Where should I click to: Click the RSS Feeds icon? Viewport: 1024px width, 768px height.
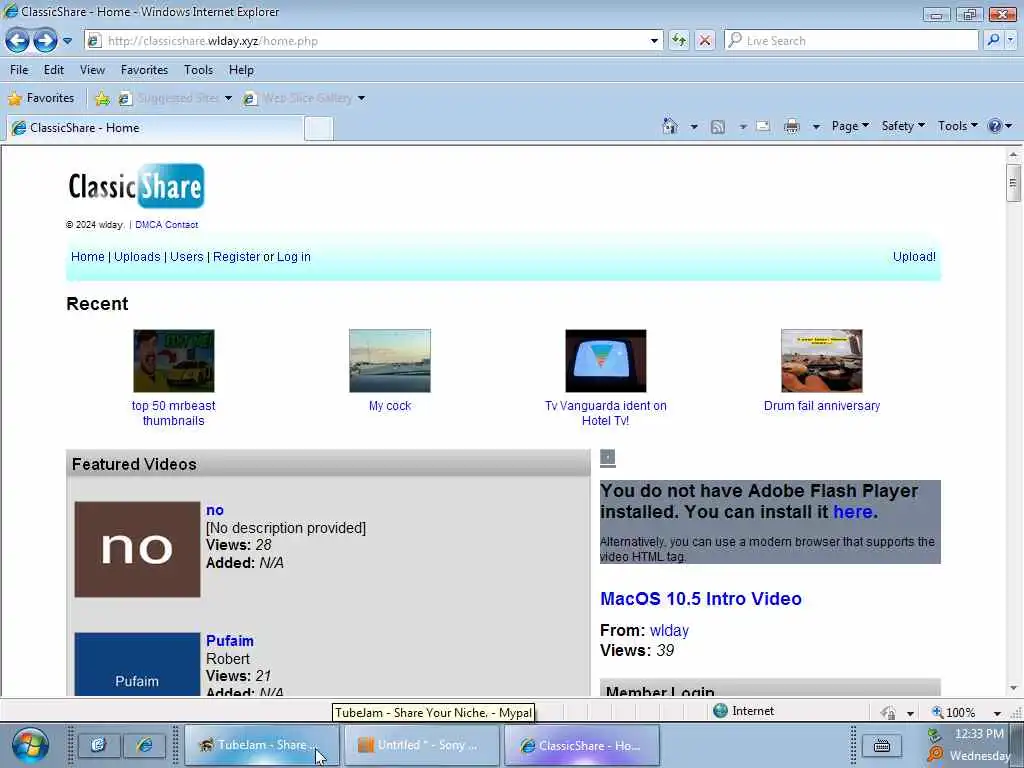(718, 127)
